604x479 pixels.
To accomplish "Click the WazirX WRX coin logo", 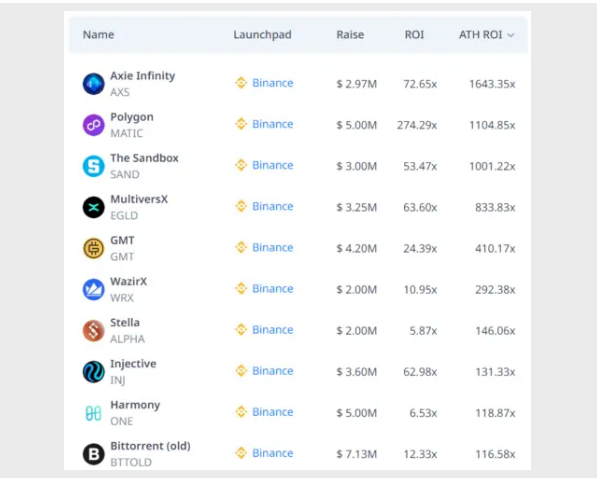I will click(94, 289).
